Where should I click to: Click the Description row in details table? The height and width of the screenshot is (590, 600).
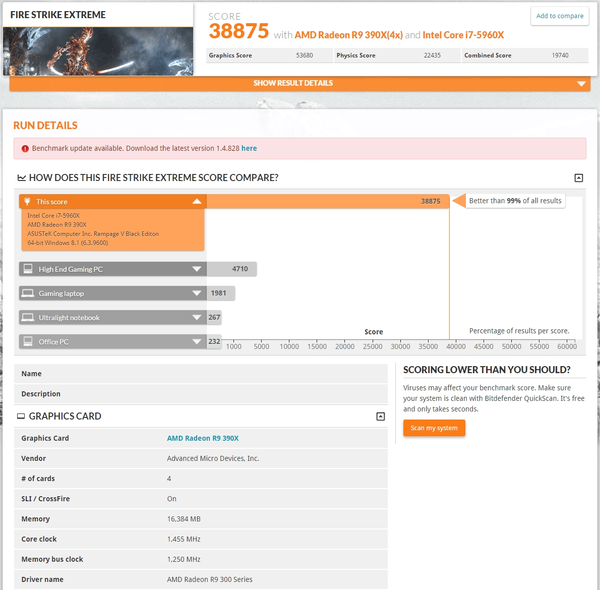tap(201, 394)
